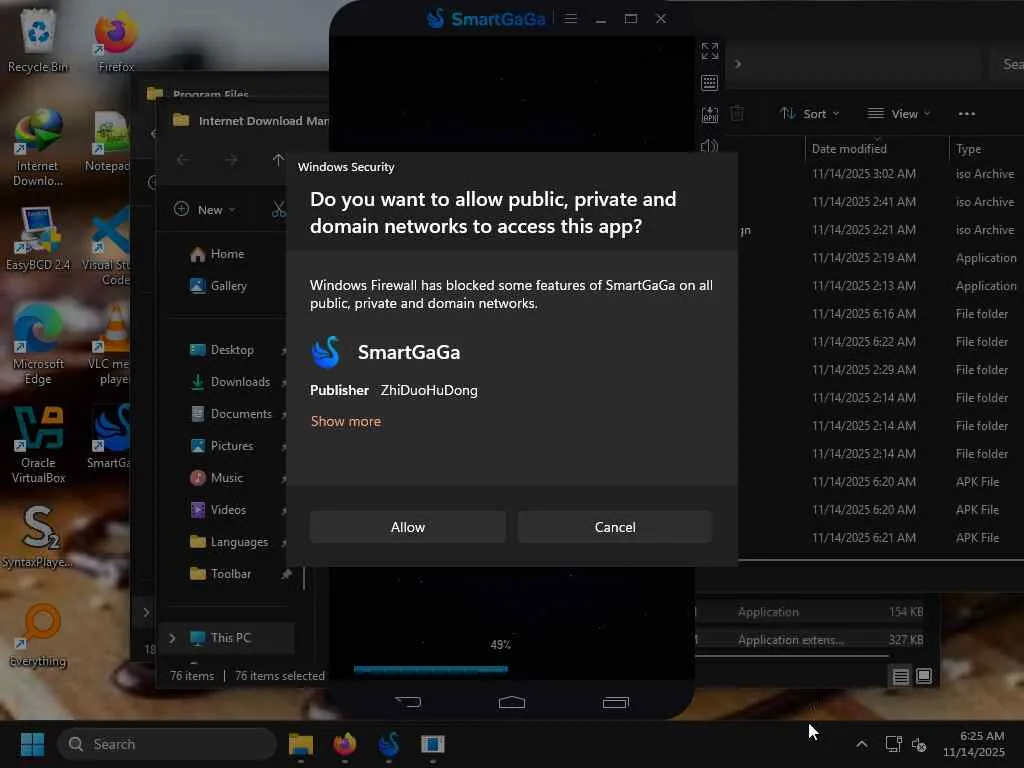Click Search field in rear Explorer window
Screen dimensions: 1024x768
click(x=1008, y=64)
